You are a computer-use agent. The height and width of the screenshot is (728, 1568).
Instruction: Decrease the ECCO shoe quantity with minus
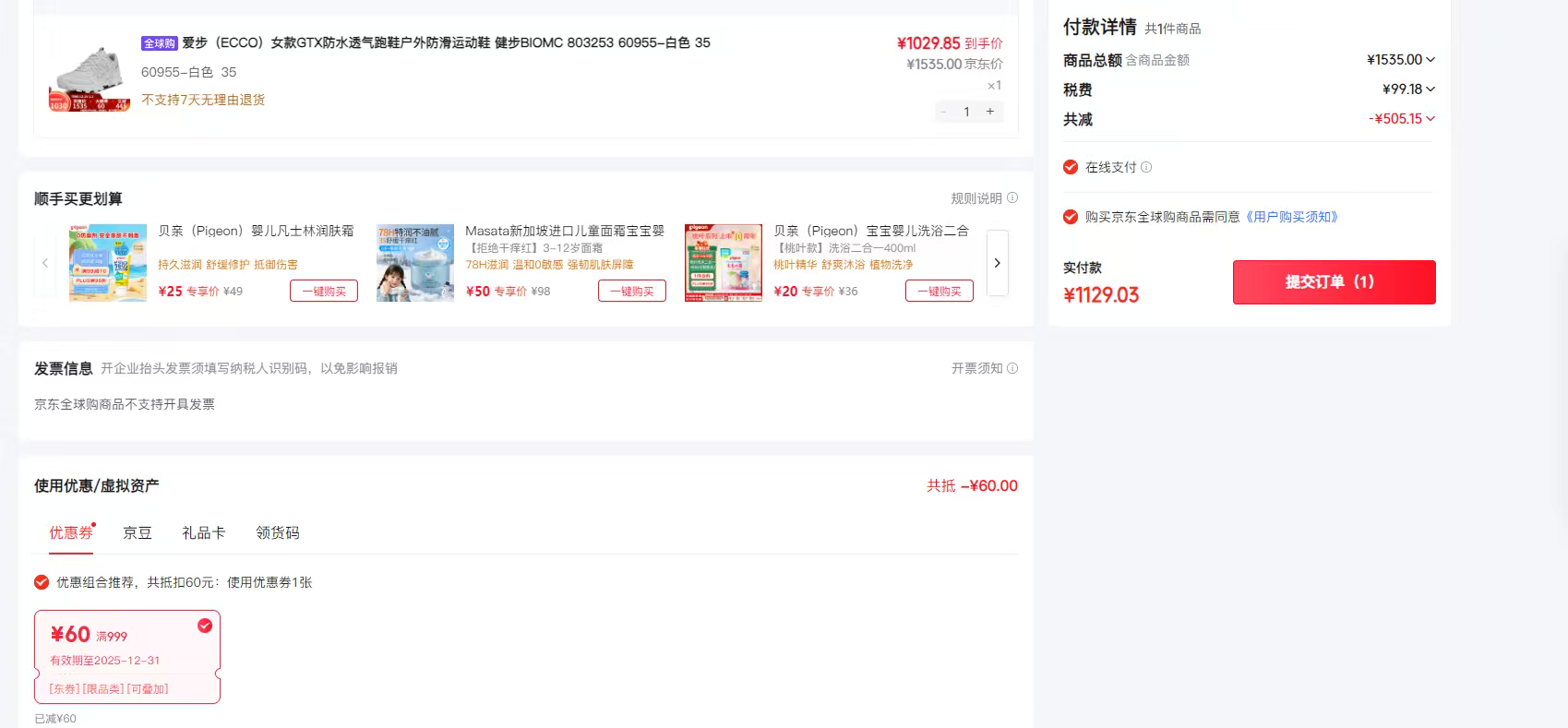[x=943, y=112]
